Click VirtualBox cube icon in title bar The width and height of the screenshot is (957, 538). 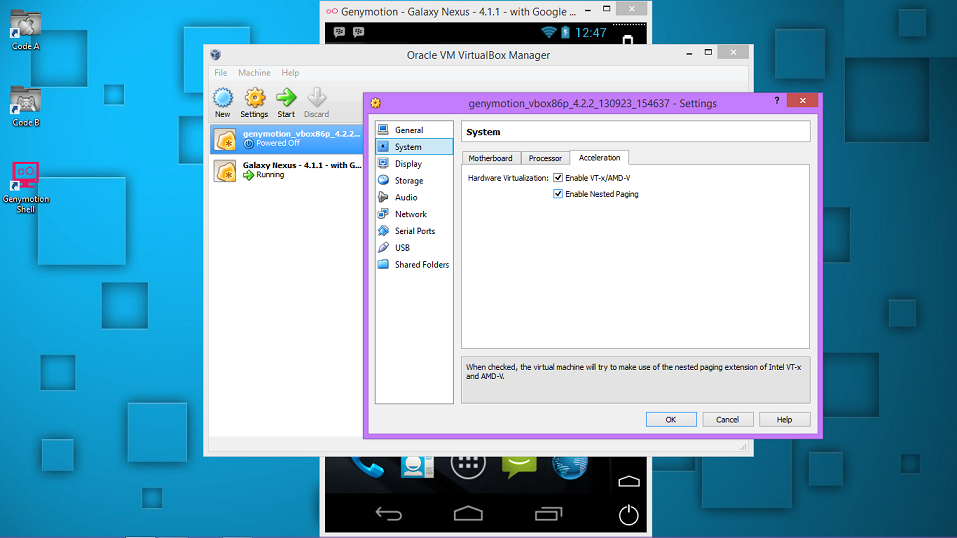pyautogui.click(x=215, y=54)
